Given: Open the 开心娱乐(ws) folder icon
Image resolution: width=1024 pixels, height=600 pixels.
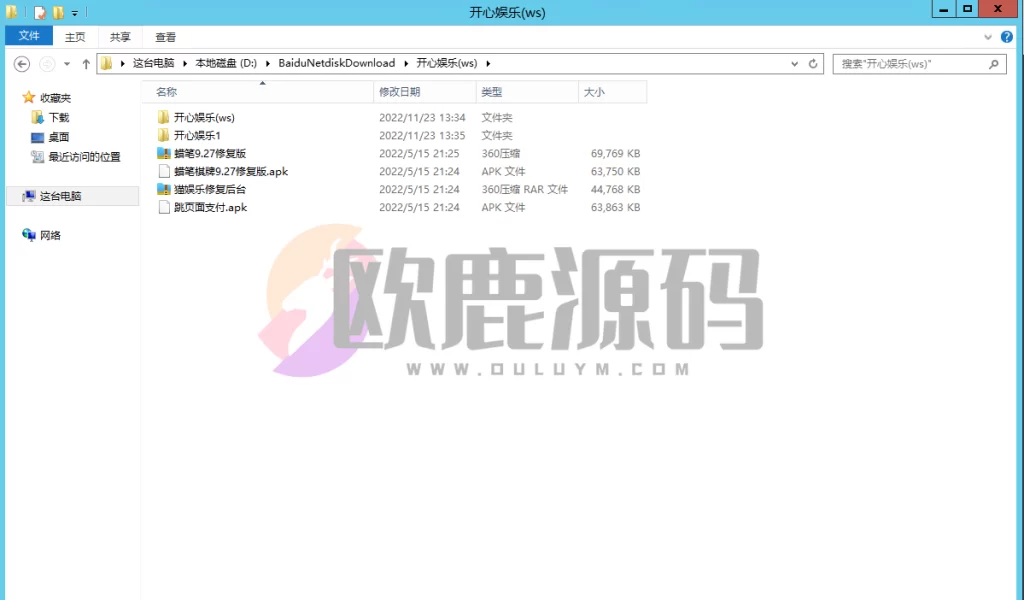Looking at the screenshot, I should pos(163,117).
